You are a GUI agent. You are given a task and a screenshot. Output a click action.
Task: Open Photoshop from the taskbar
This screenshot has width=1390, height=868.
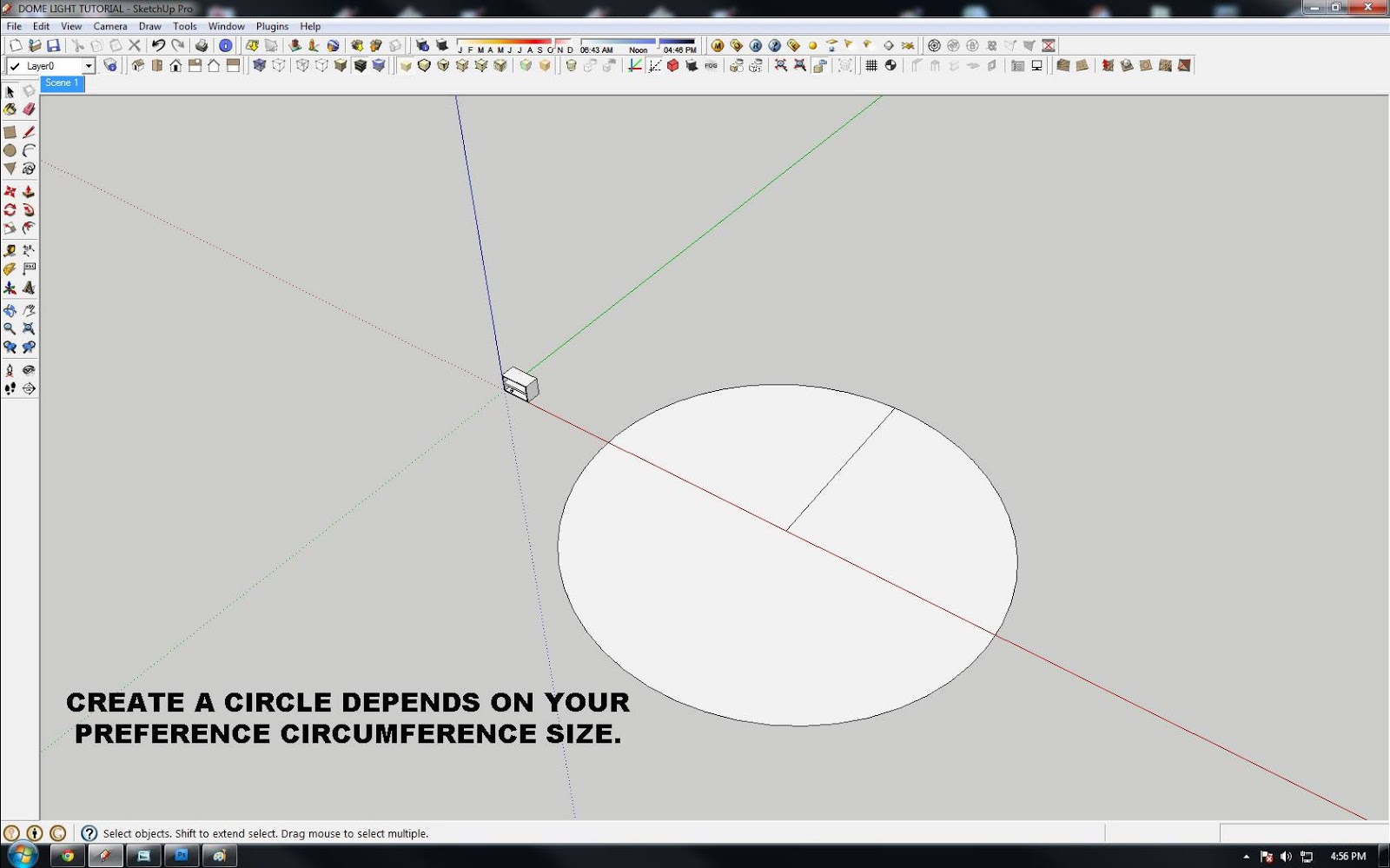click(x=182, y=855)
